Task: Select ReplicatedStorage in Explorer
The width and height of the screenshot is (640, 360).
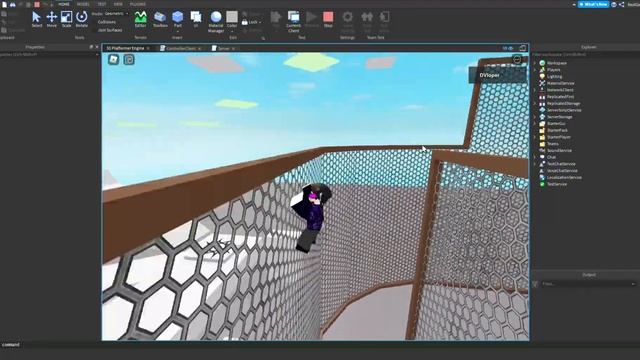Action: pos(563,103)
